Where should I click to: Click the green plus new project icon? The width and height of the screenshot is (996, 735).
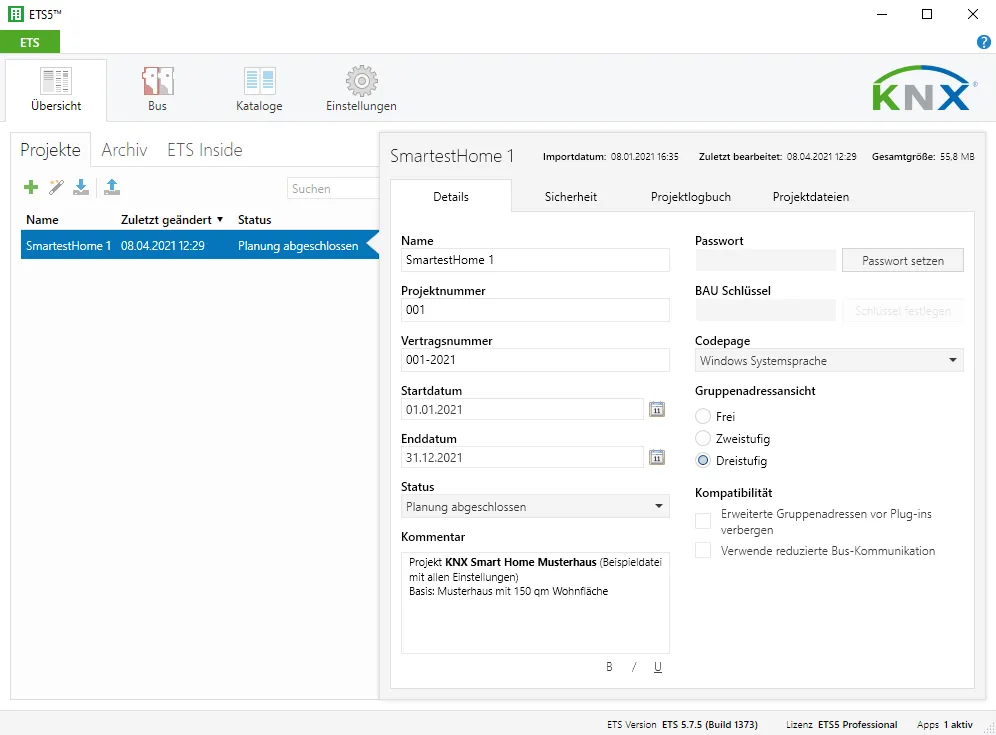click(30, 187)
